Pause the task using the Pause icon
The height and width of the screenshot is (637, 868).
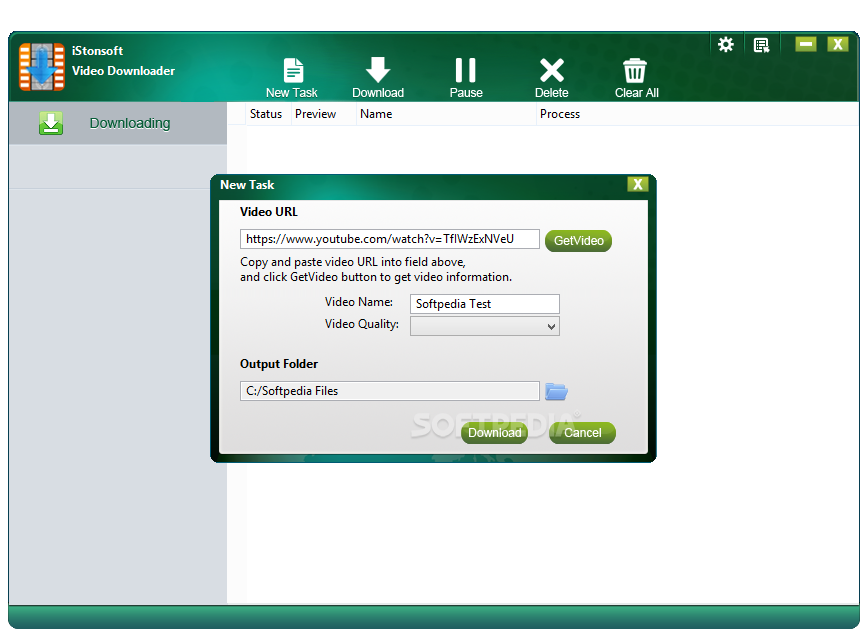(466, 77)
